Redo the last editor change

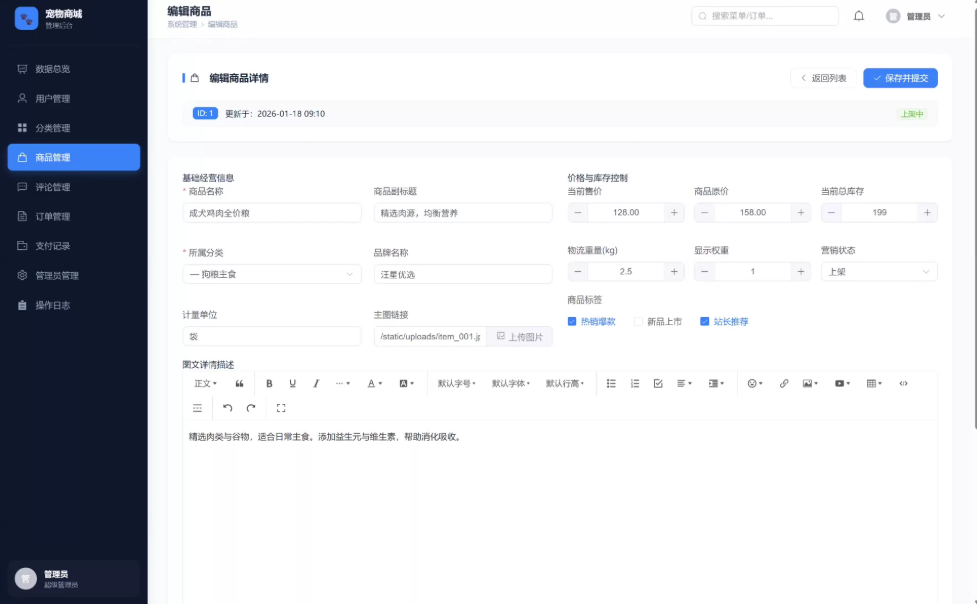(x=251, y=408)
